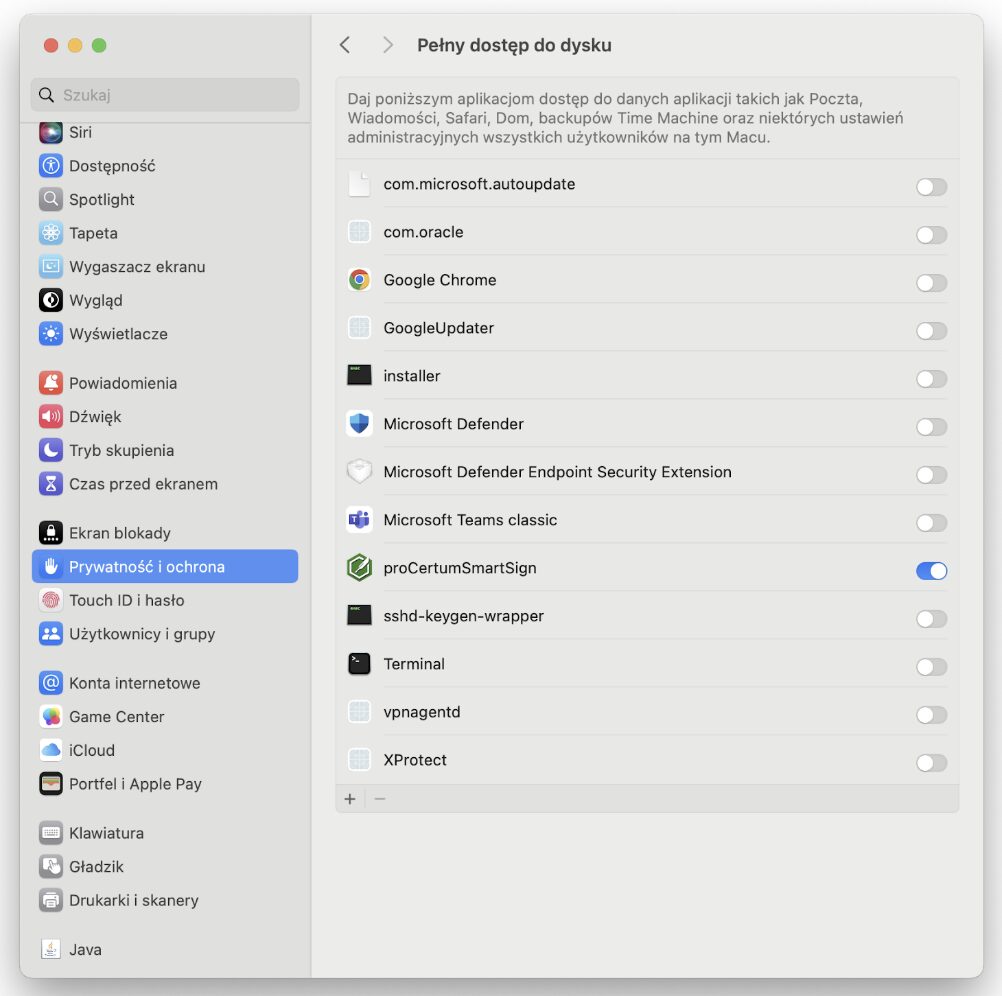Enable the installer access toggle
The height and width of the screenshot is (996, 1002).
pos(931,379)
